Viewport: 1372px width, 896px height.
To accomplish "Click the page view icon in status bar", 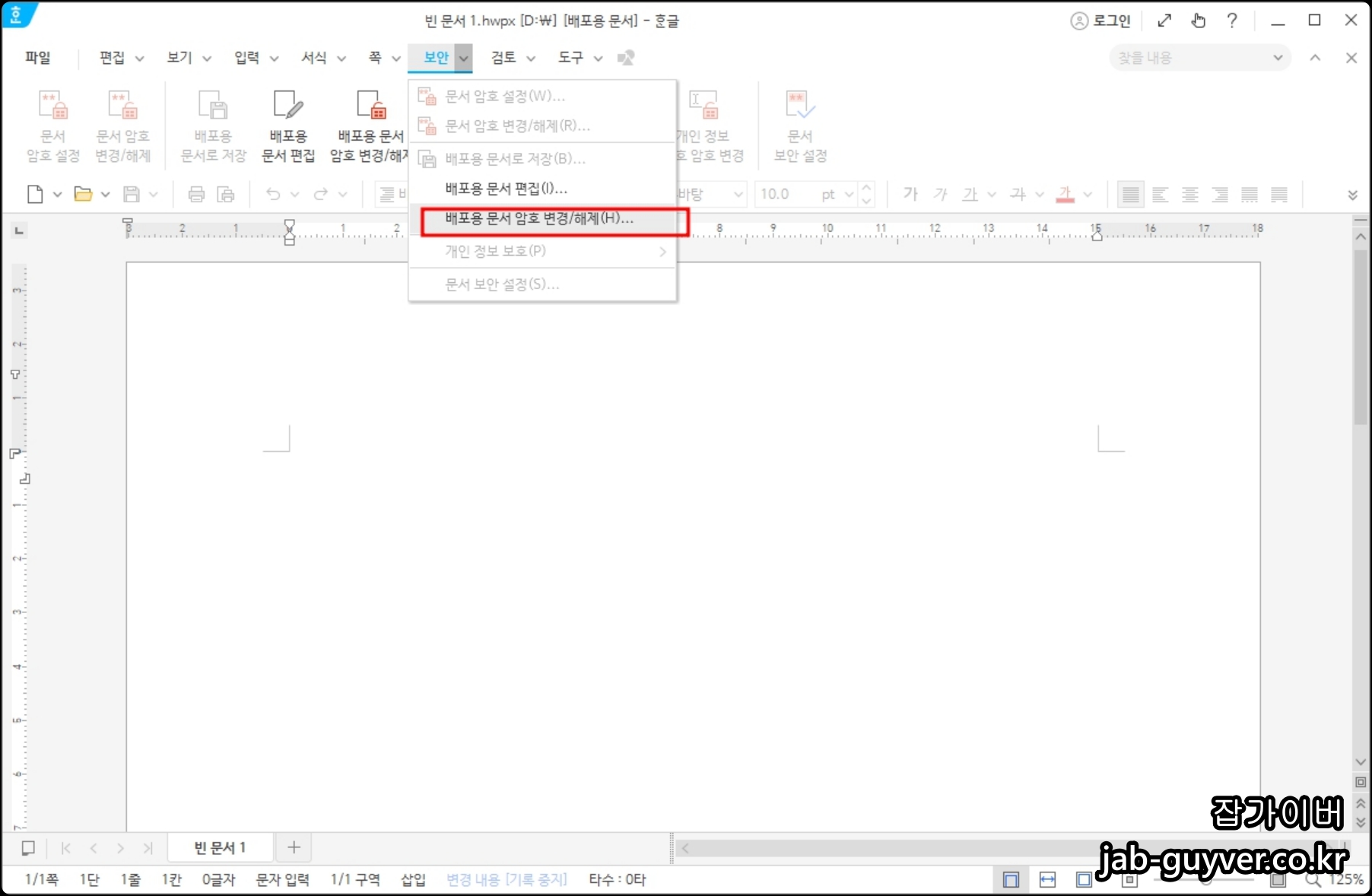I will pos(1011,880).
